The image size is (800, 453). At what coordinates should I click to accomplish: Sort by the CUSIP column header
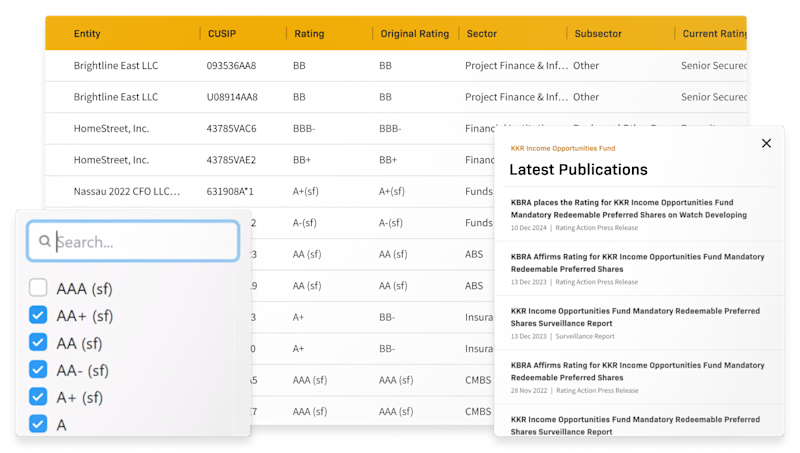(x=222, y=34)
